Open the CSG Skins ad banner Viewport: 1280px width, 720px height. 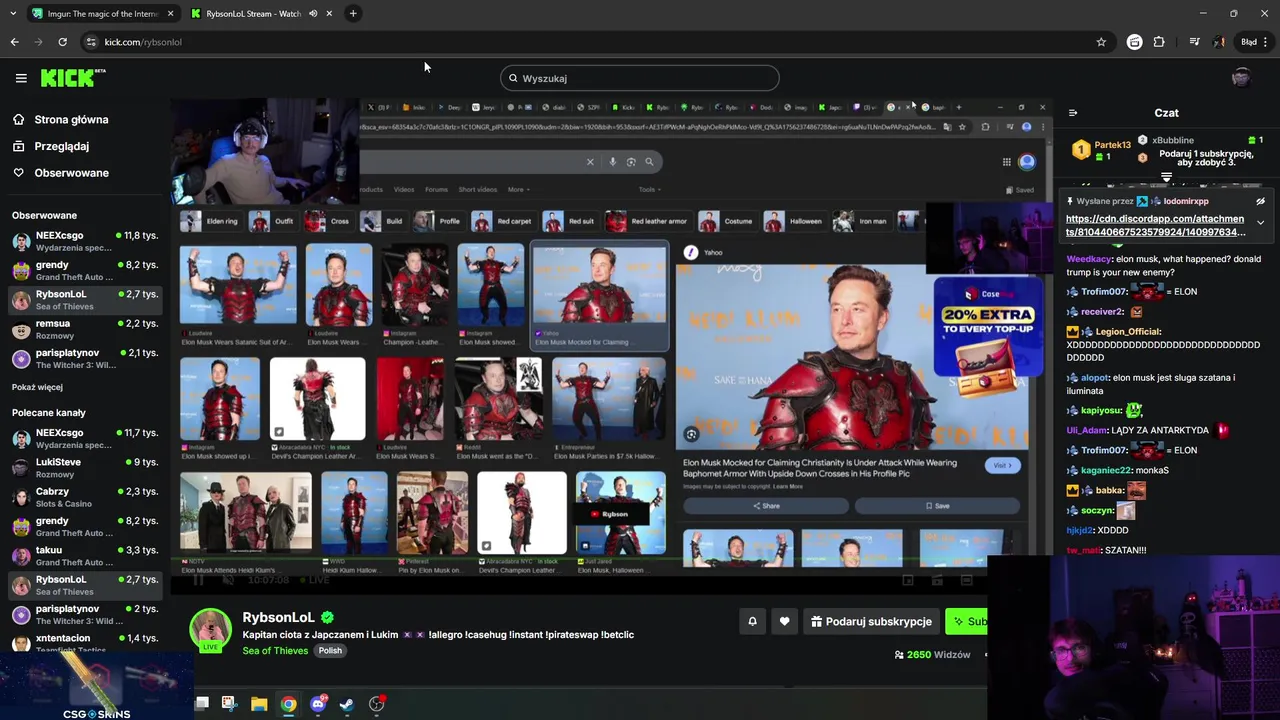click(96, 685)
